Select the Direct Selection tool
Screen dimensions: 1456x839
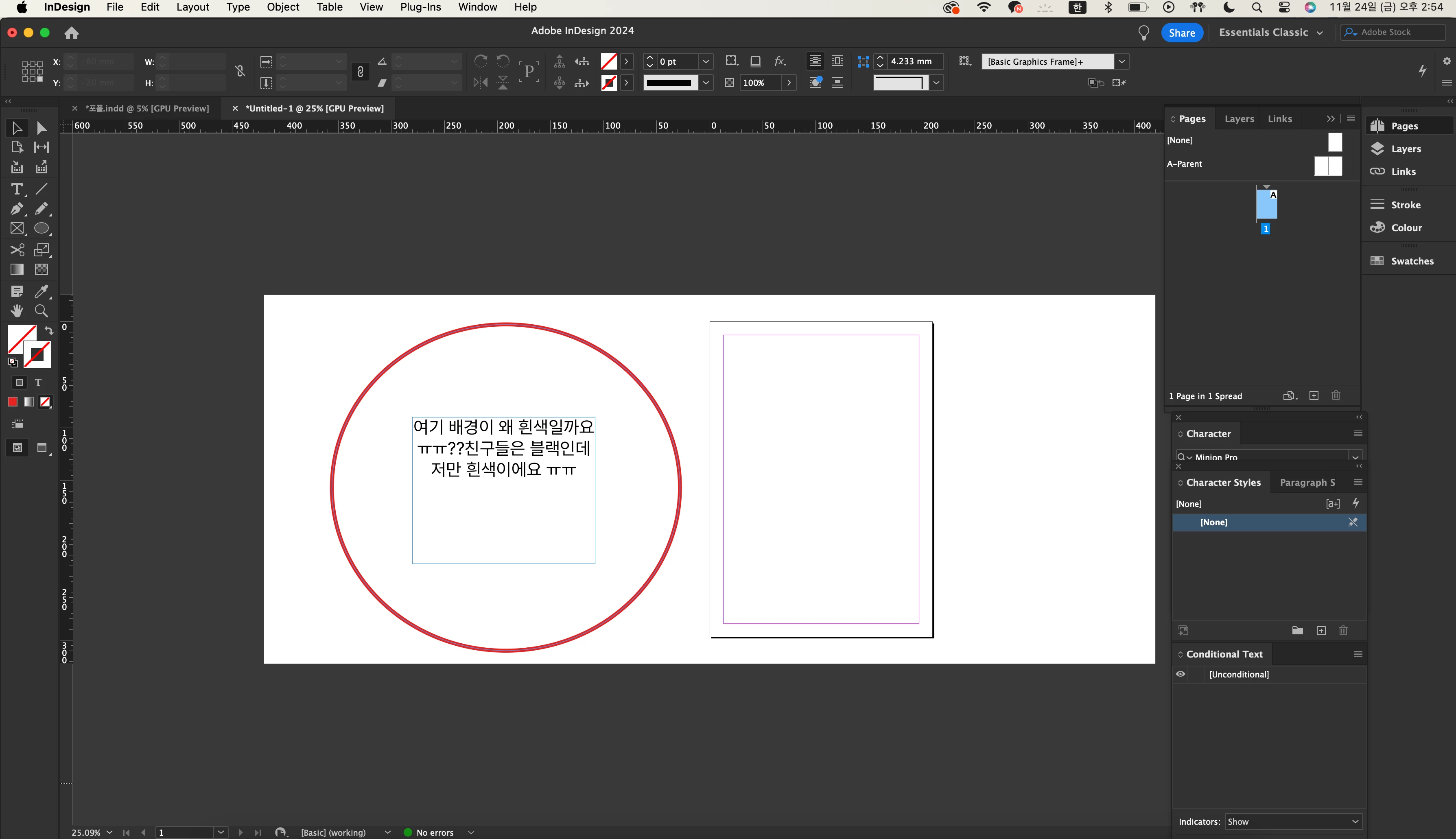click(42, 128)
